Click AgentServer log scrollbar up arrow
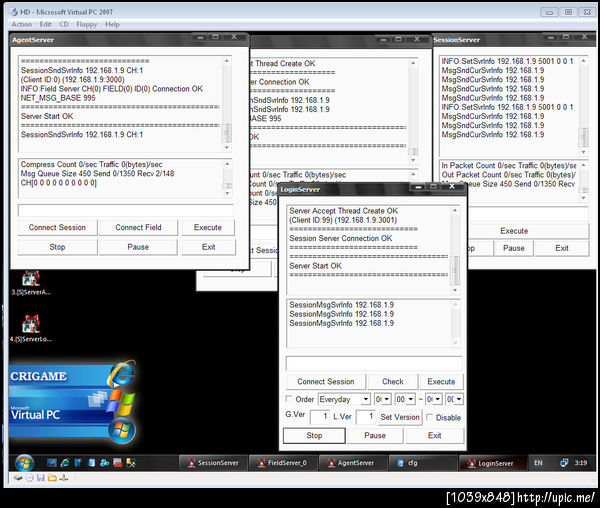 pyautogui.click(x=227, y=61)
